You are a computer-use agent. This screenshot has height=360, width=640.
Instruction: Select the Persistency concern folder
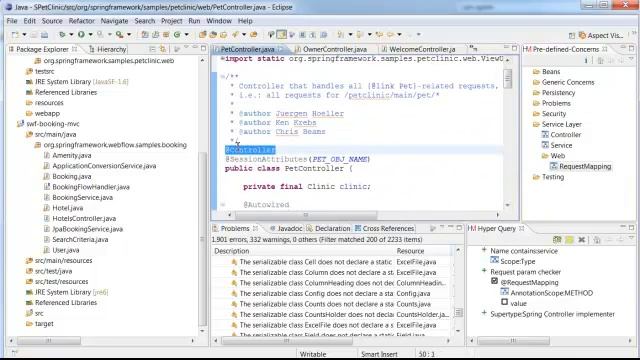(x=558, y=93)
